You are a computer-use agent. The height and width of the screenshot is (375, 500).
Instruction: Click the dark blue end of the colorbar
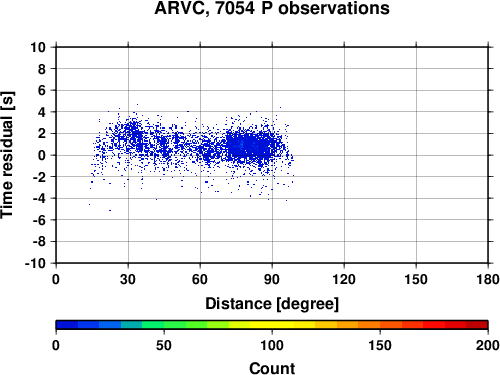[67, 325]
